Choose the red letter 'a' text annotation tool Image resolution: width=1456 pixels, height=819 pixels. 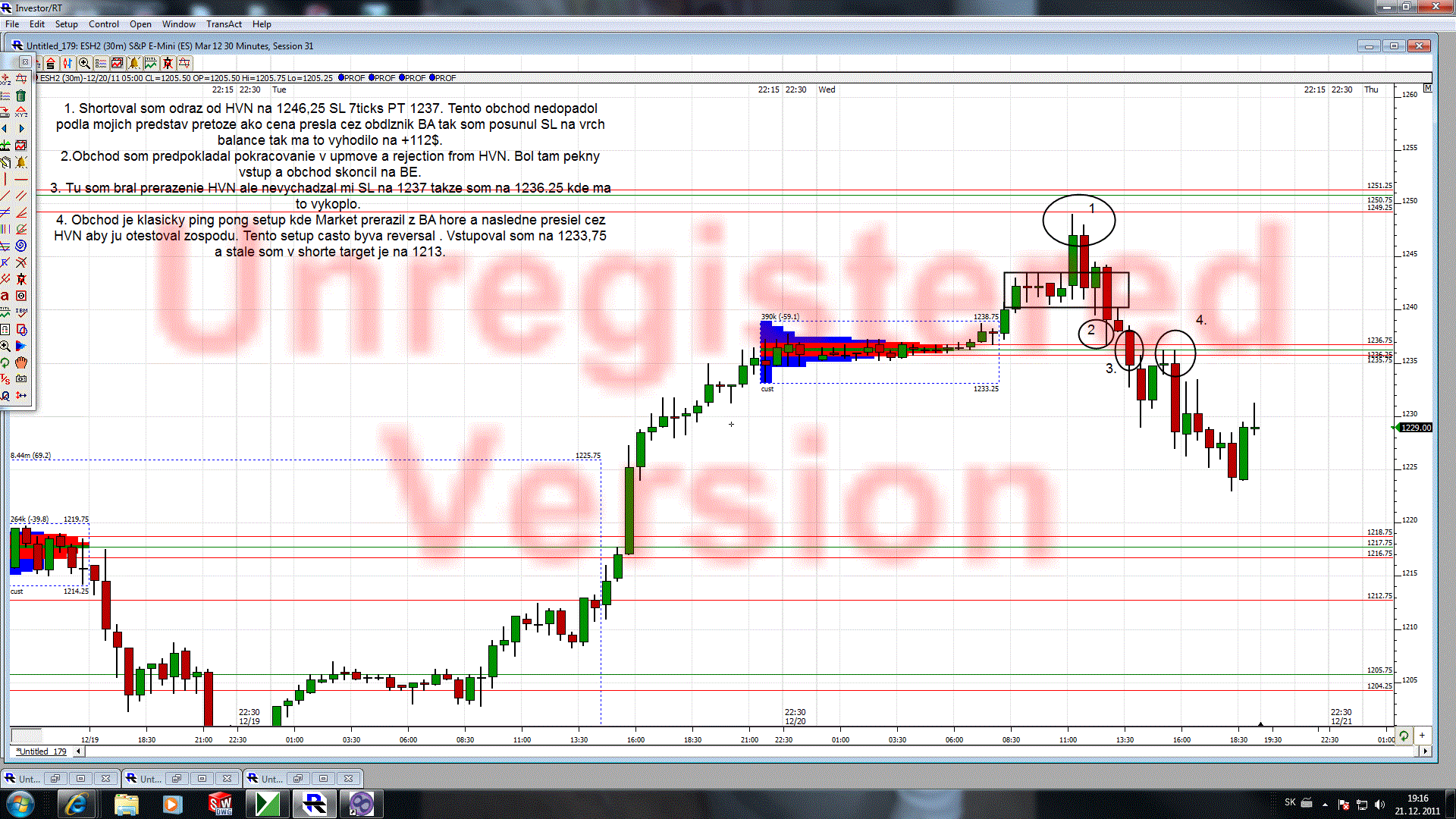[x=5, y=296]
